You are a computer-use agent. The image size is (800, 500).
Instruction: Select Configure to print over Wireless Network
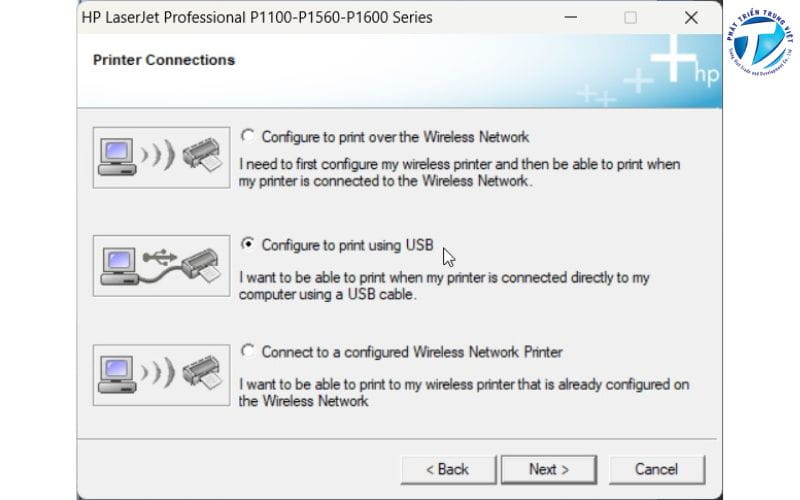[248, 136]
